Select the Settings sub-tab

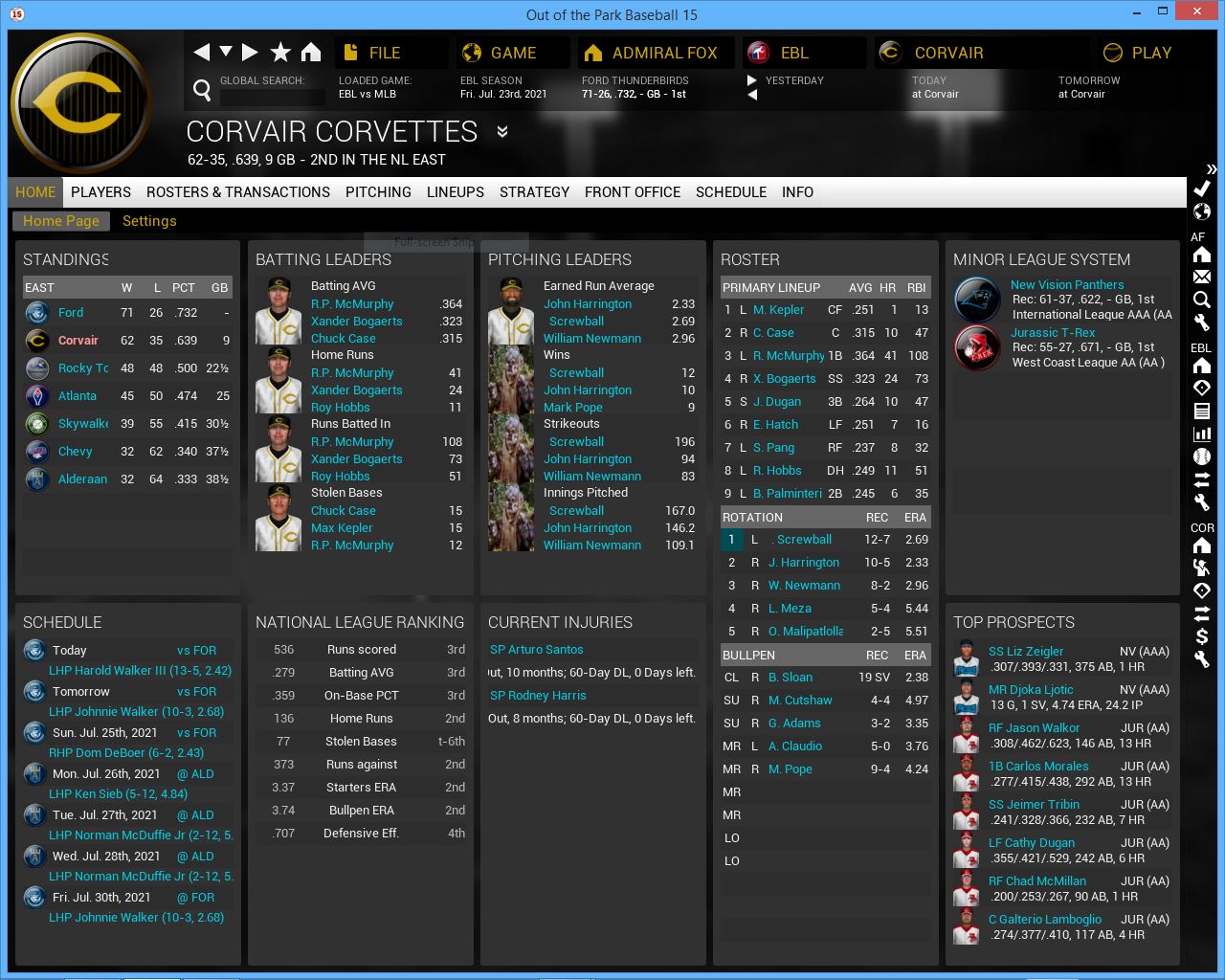149,221
